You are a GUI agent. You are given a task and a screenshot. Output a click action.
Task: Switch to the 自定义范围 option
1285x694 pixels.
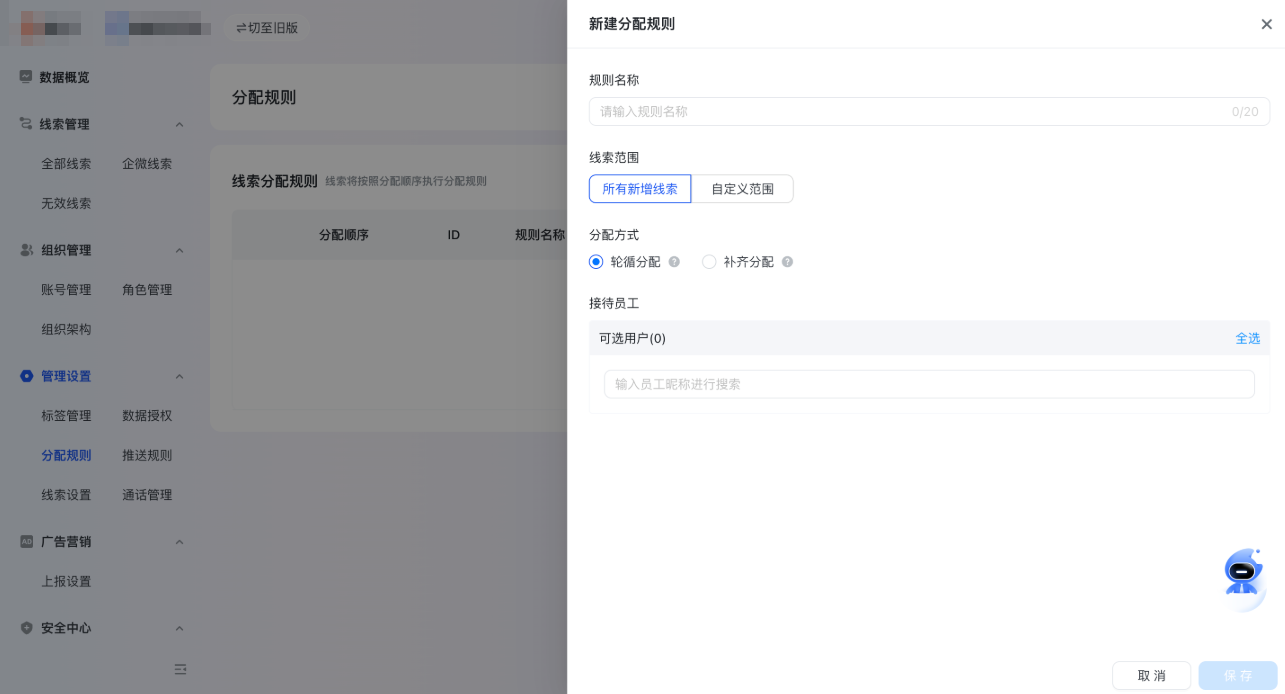click(x=742, y=188)
